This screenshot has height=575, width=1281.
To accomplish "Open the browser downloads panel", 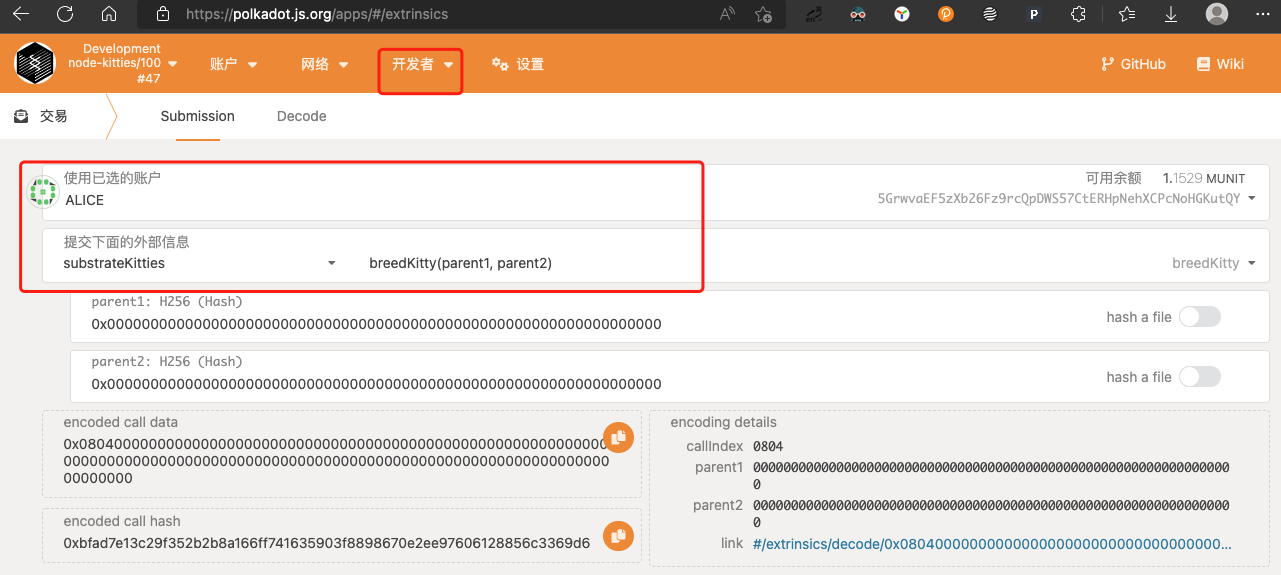I will coord(1171,14).
